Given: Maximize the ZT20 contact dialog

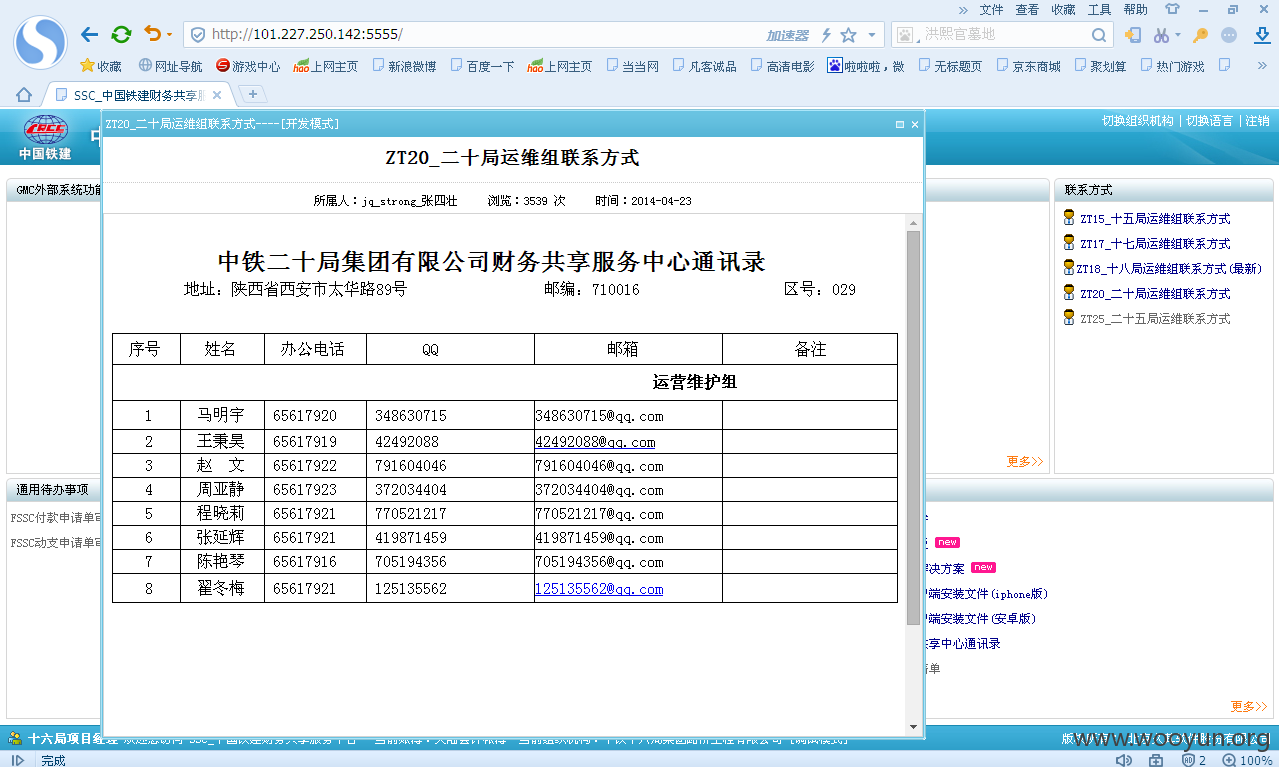Looking at the screenshot, I should point(900,125).
